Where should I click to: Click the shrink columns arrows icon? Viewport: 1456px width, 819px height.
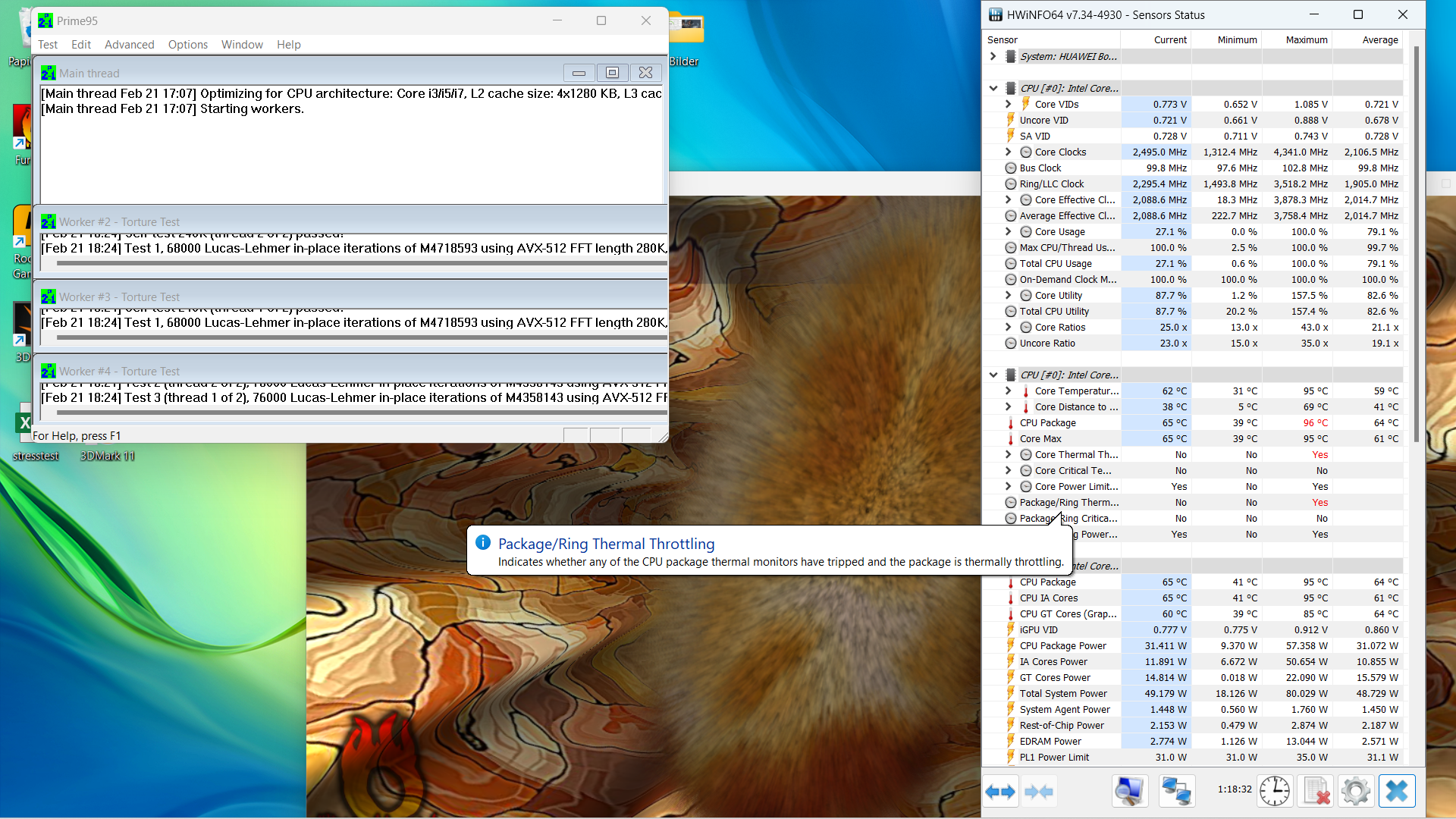(x=1038, y=792)
